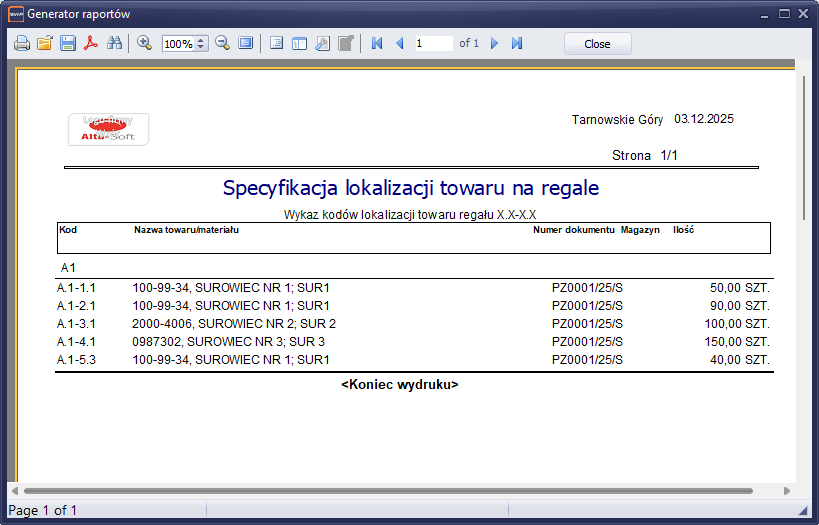
Task: Zoom out with the magnifier minus icon
Action: [222, 44]
